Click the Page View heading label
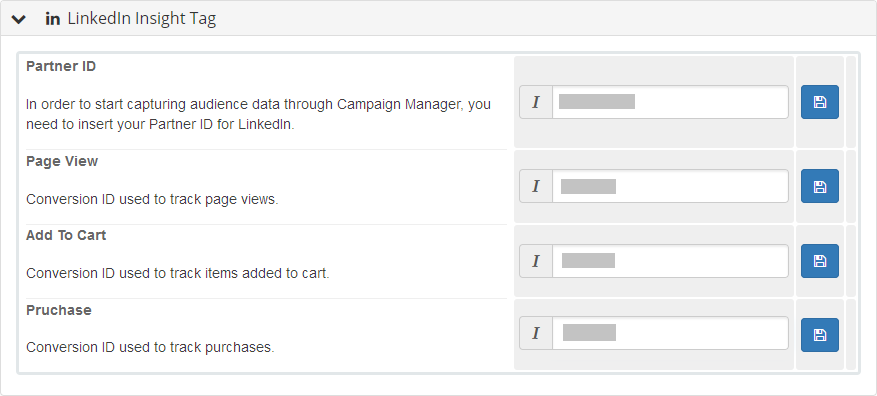877x396 pixels. click(62, 161)
